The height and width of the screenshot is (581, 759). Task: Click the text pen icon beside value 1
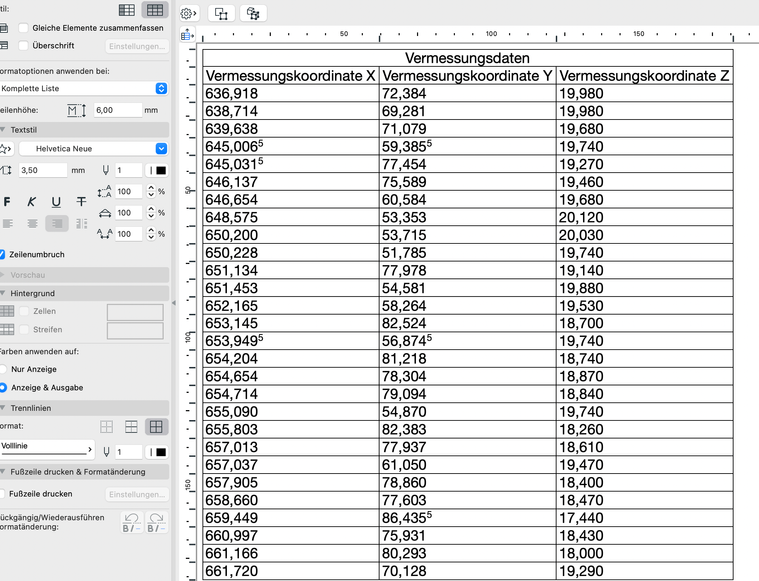point(106,170)
